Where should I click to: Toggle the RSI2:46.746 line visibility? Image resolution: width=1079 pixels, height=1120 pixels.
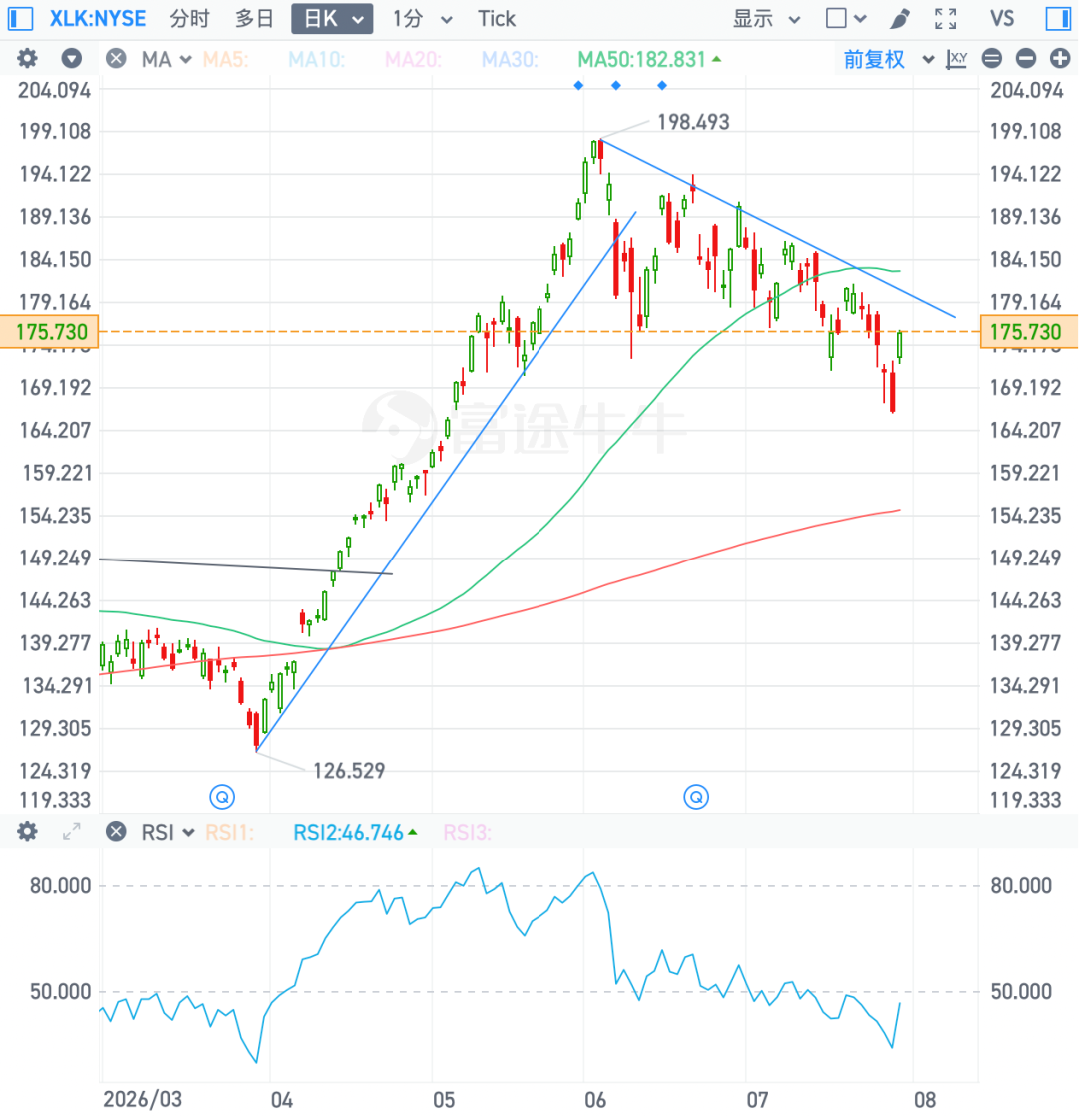[355, 833]
